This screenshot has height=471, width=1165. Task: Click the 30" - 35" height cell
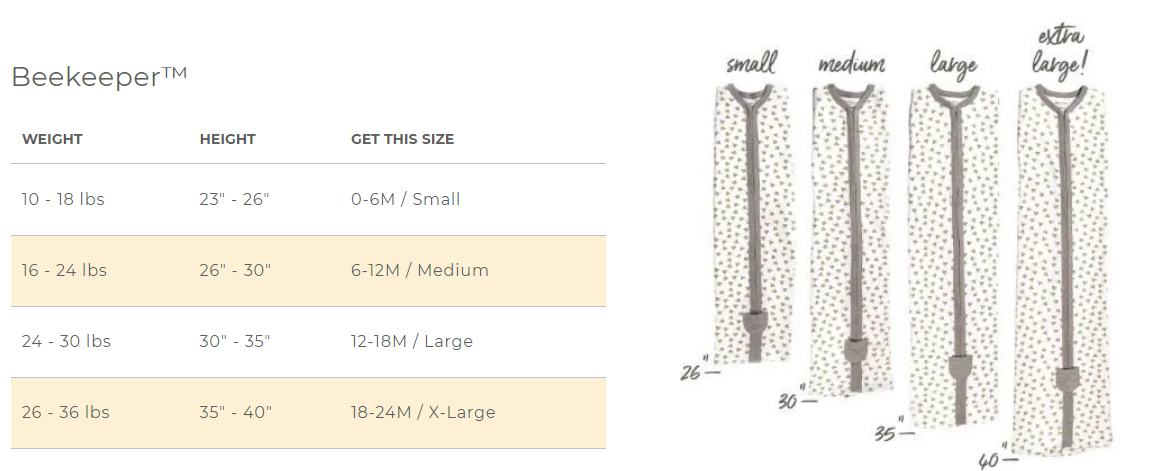[x=235, y=341]
